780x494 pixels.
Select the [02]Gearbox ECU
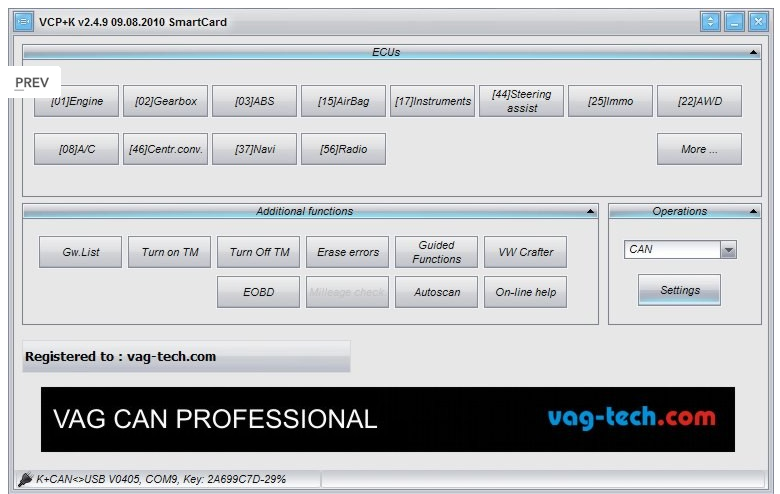pos(166,101)
